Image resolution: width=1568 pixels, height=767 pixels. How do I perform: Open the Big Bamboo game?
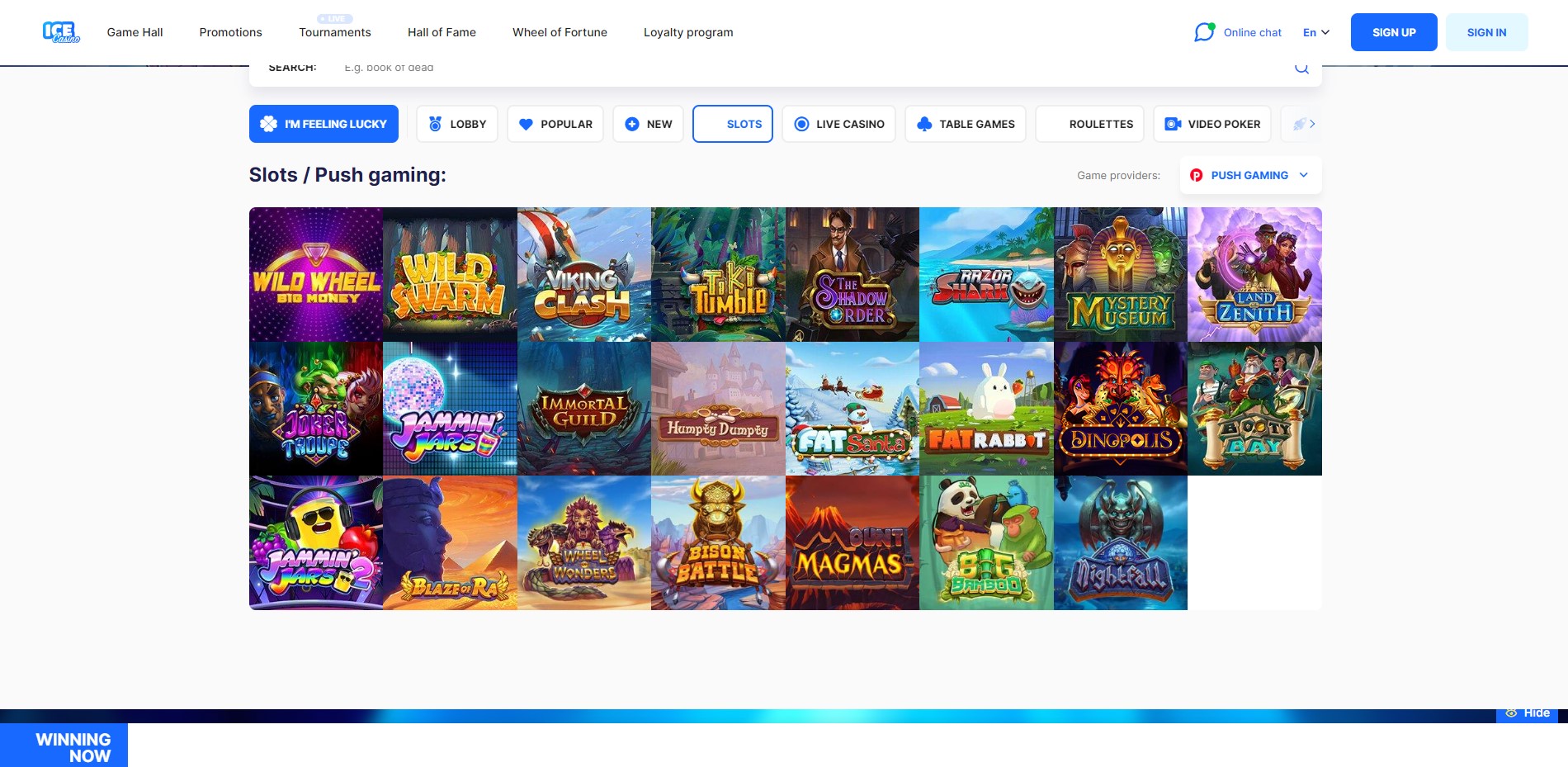coord(986,542)
